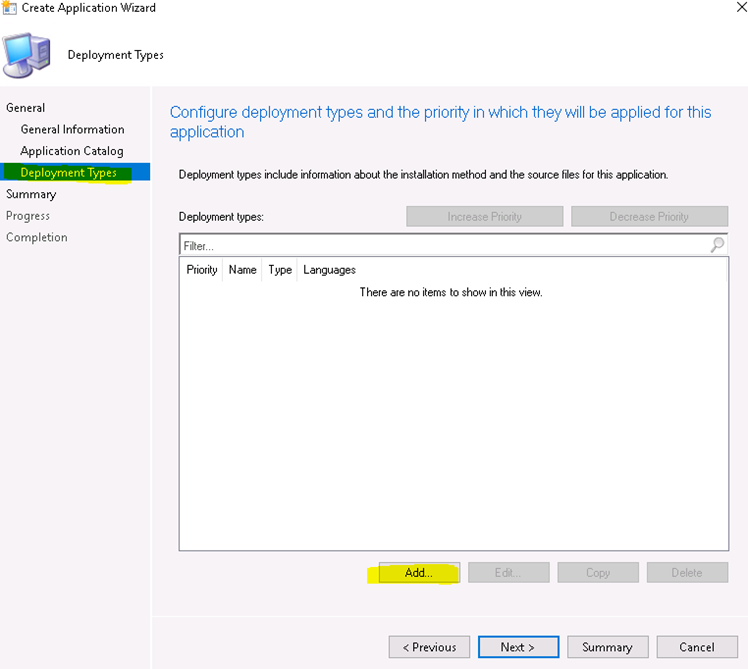Sort by the Priority column header

click(x=201, y=270)
